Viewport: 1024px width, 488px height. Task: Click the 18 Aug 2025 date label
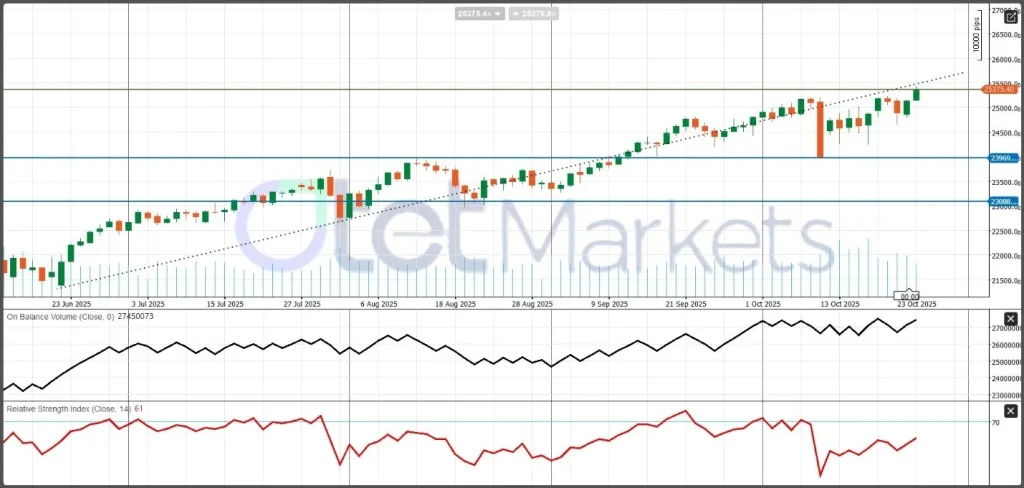point(452,303)
